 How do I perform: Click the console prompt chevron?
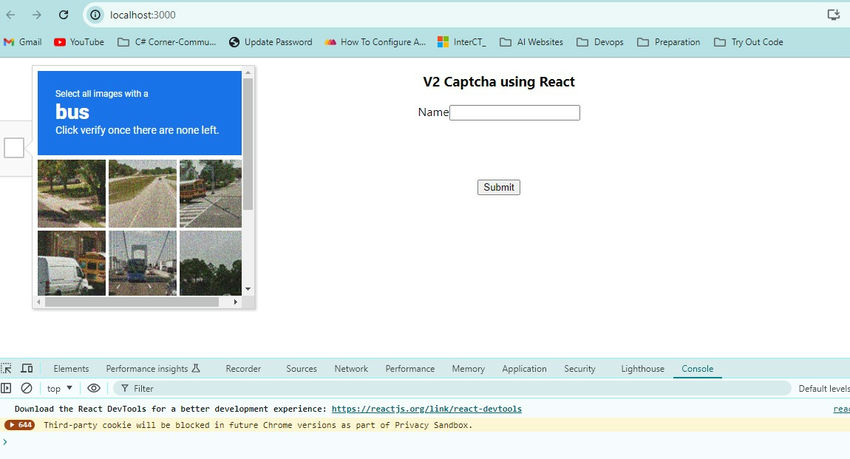(x=5, y=442)
